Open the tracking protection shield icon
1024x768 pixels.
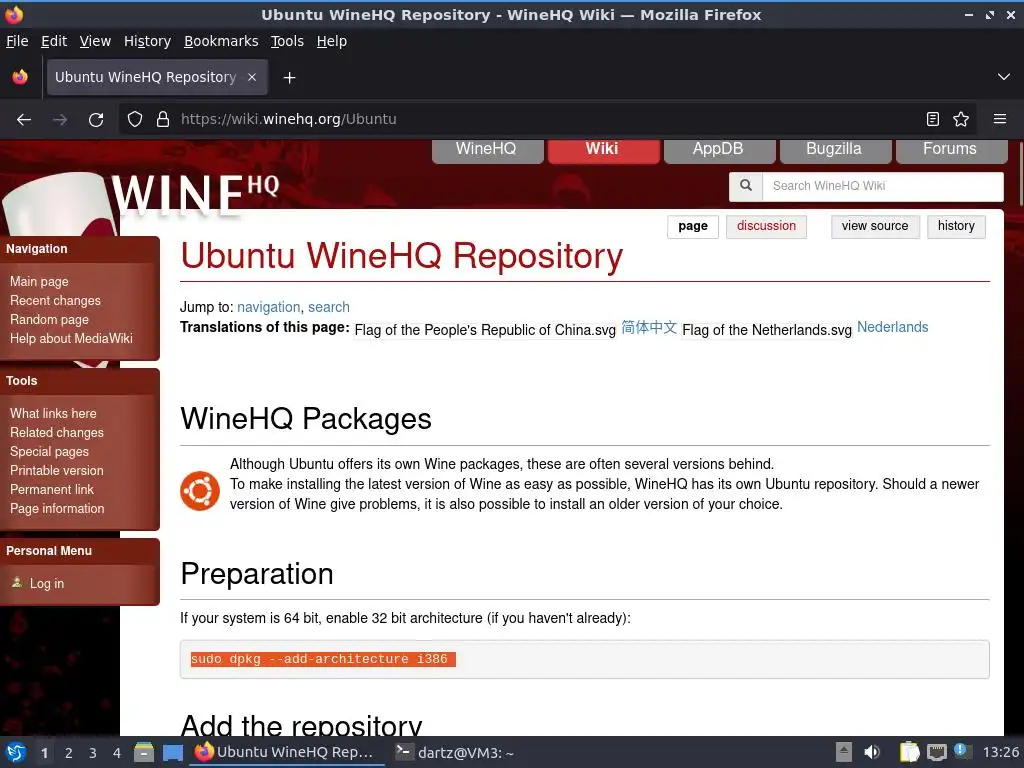(135, 120)
